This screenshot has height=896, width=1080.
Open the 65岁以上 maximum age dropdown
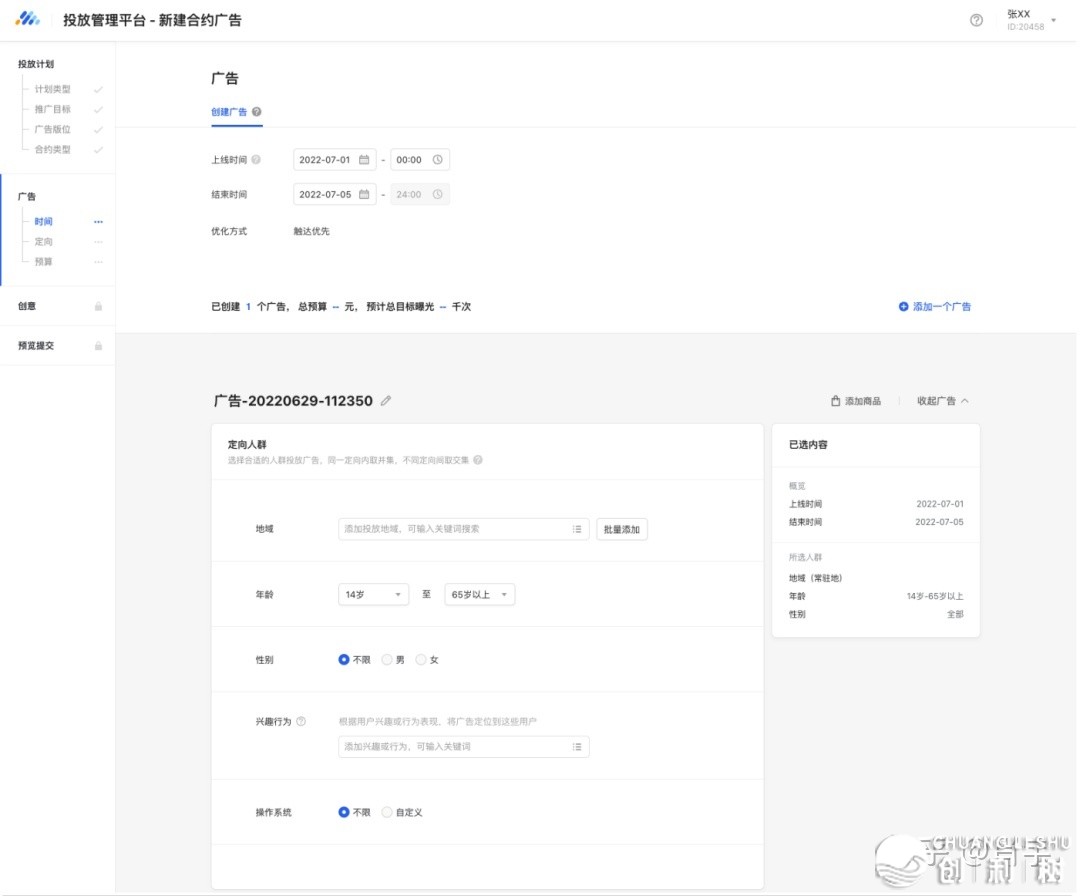[479, 594]
